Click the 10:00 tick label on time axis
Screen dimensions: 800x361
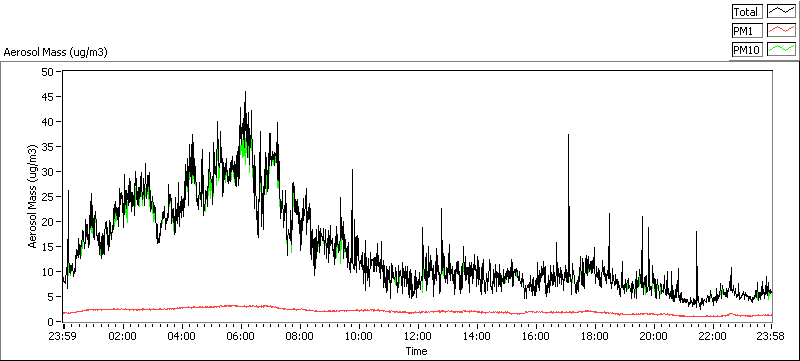pos(359,337)
